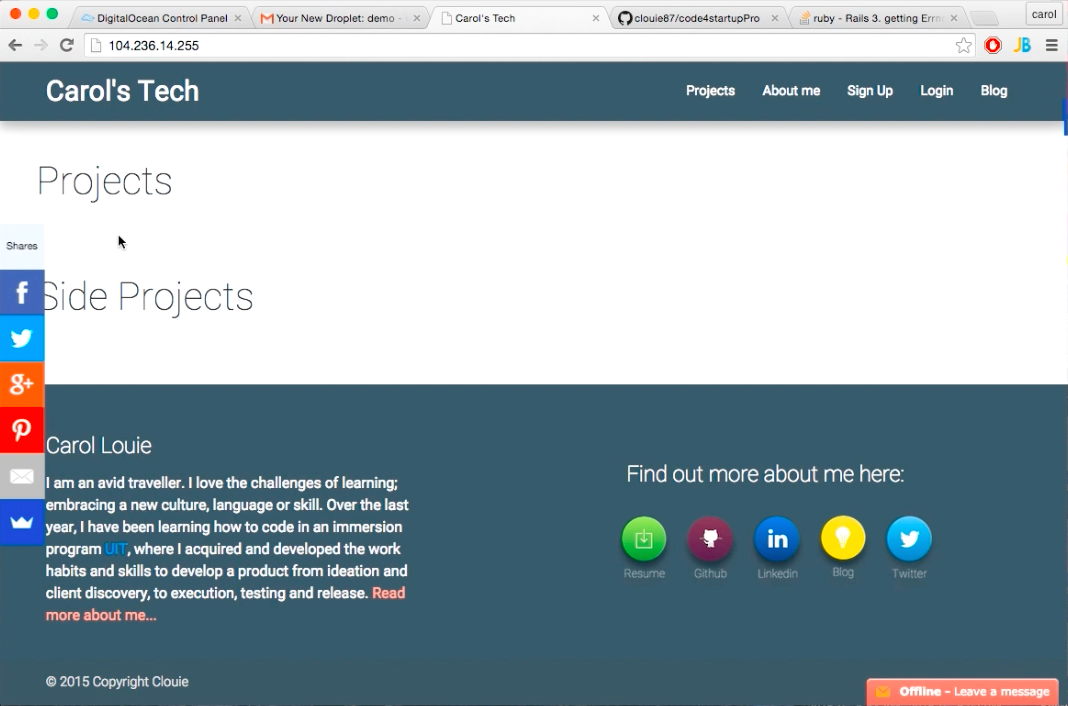Go back with browser back arrow

point(15,46)
